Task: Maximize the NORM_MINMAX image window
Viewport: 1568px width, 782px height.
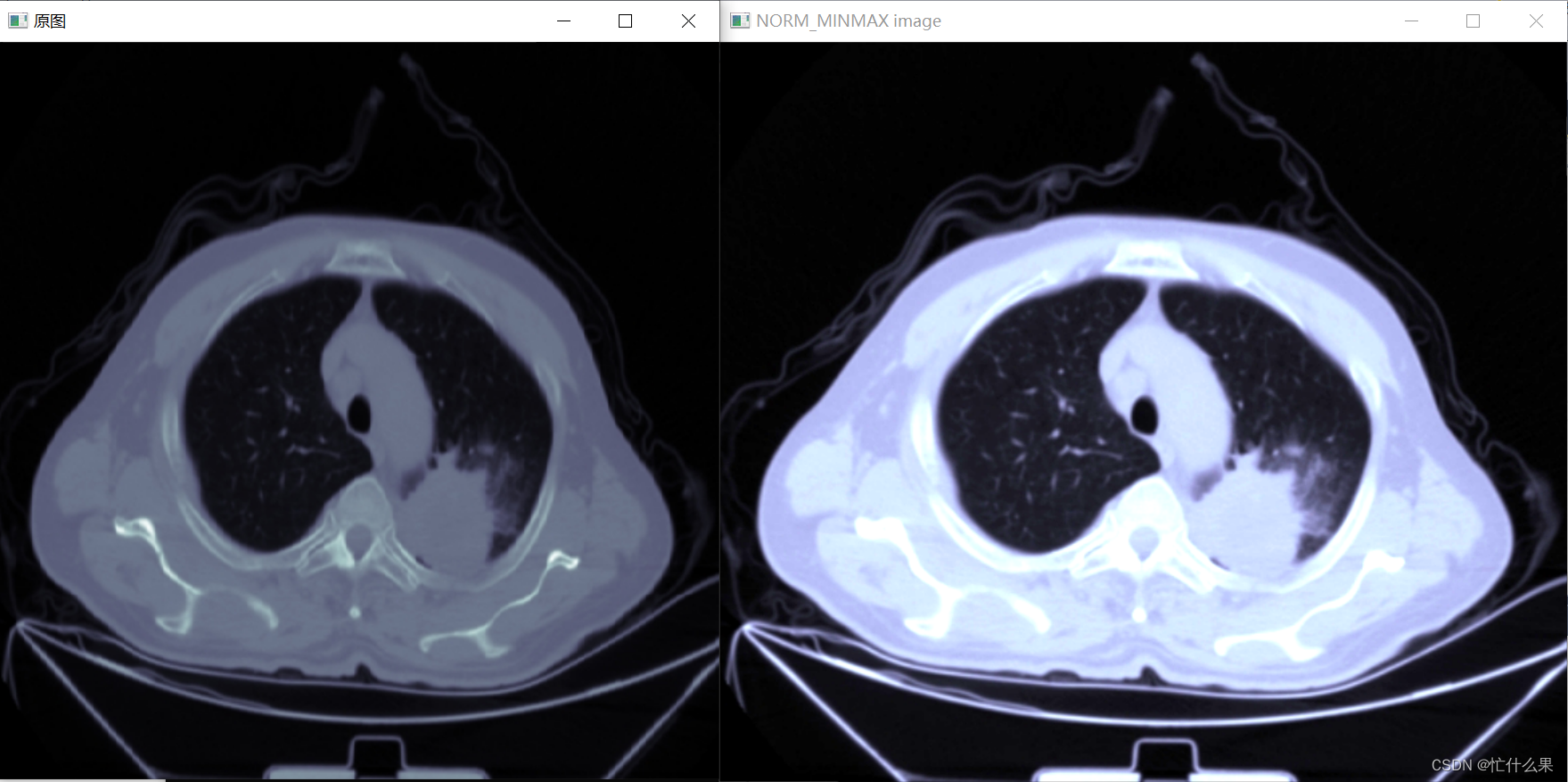Action: point(1473,21)
